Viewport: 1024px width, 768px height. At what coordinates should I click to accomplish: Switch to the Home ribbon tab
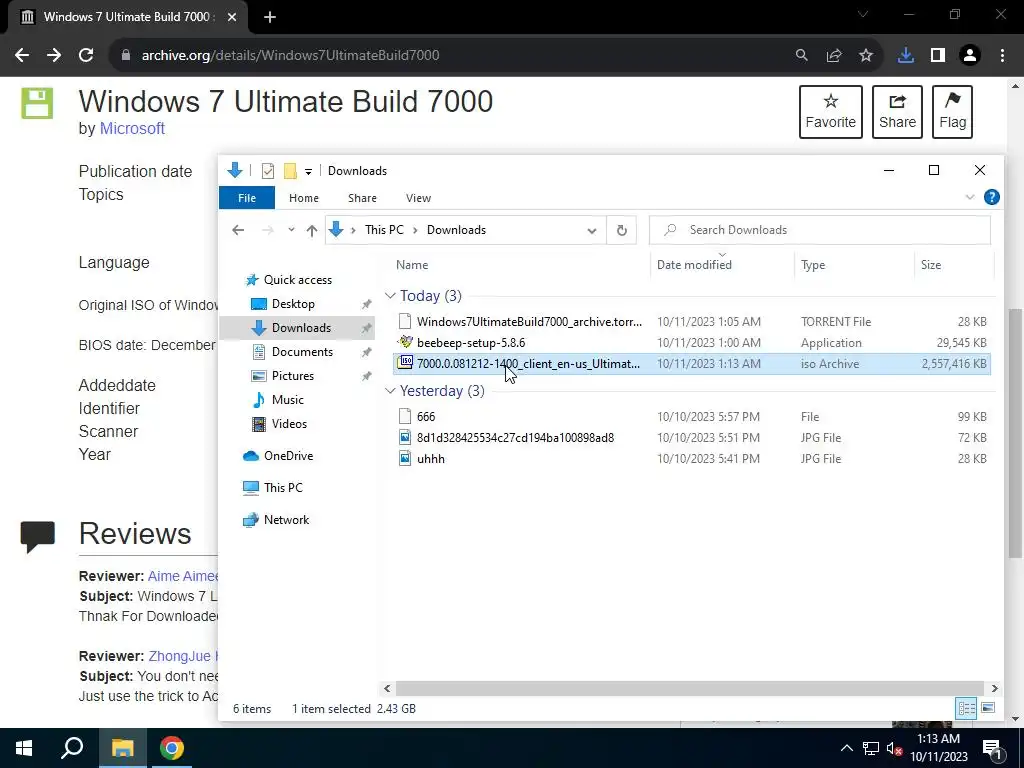[x=304, y=198]
